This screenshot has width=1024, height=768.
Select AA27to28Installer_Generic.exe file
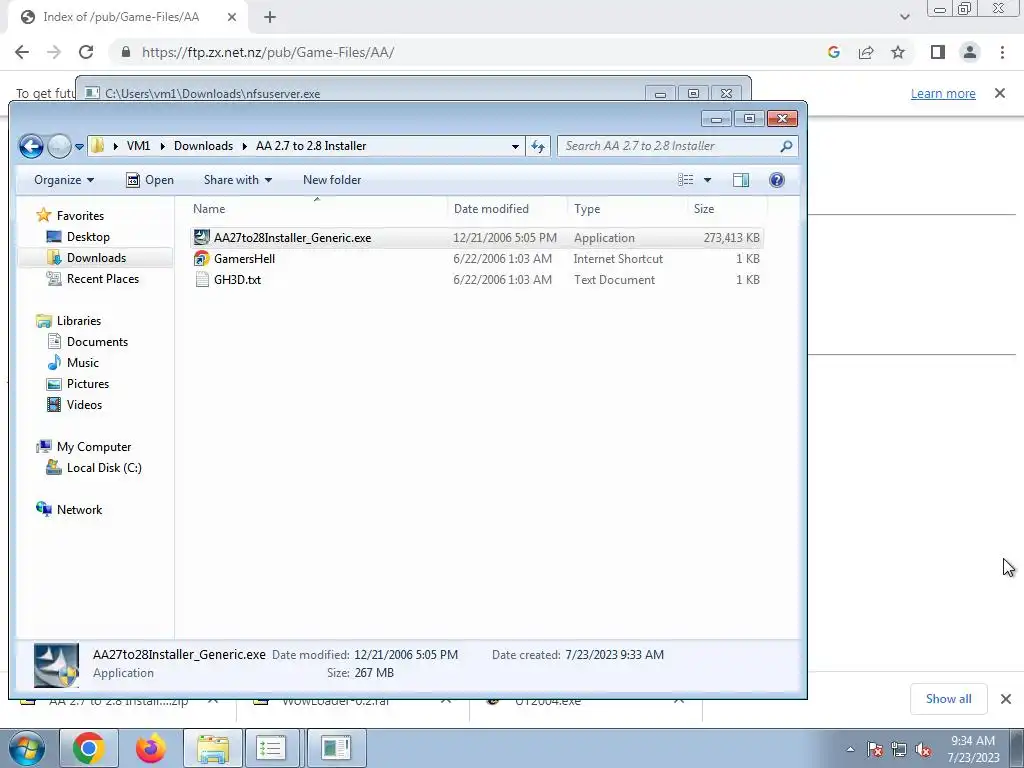click(x=477, y=238)
